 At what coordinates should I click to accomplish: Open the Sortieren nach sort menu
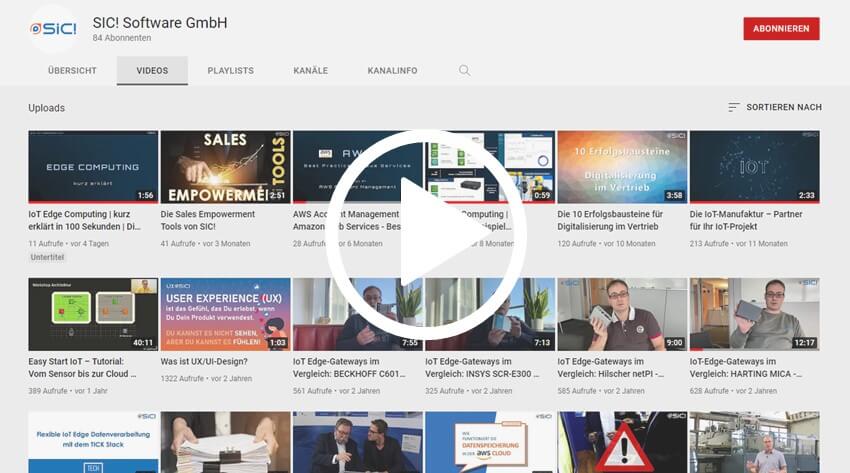pos(775,107)
